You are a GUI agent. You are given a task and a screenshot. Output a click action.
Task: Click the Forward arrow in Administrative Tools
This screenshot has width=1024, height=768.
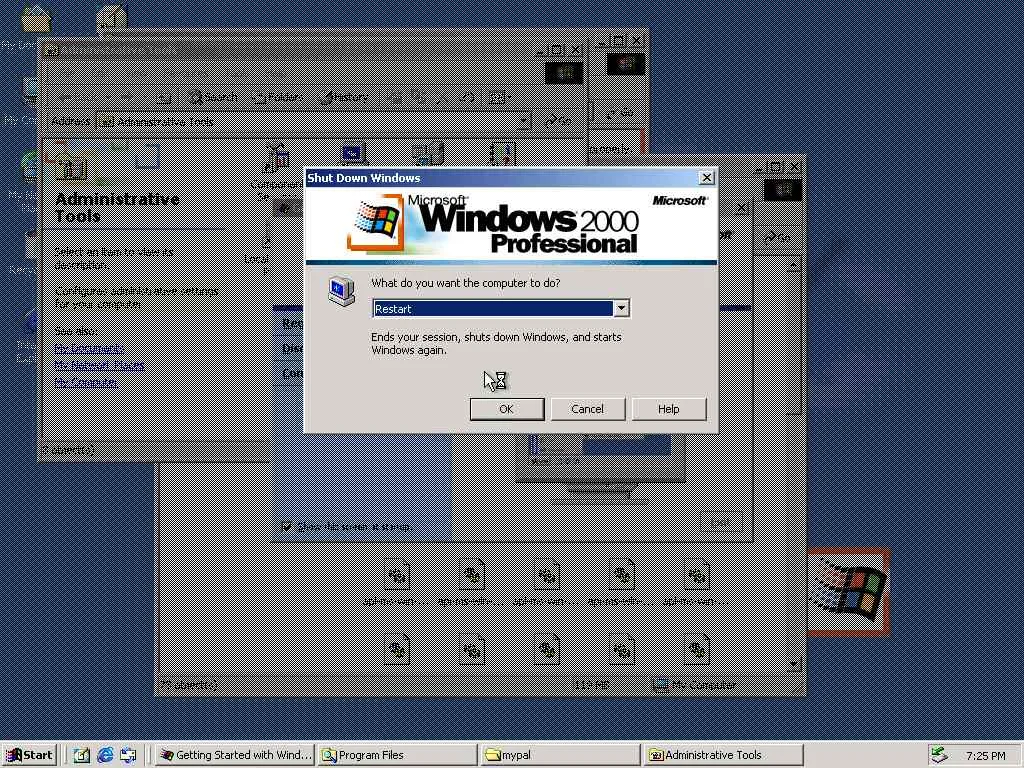coord(127,97)
